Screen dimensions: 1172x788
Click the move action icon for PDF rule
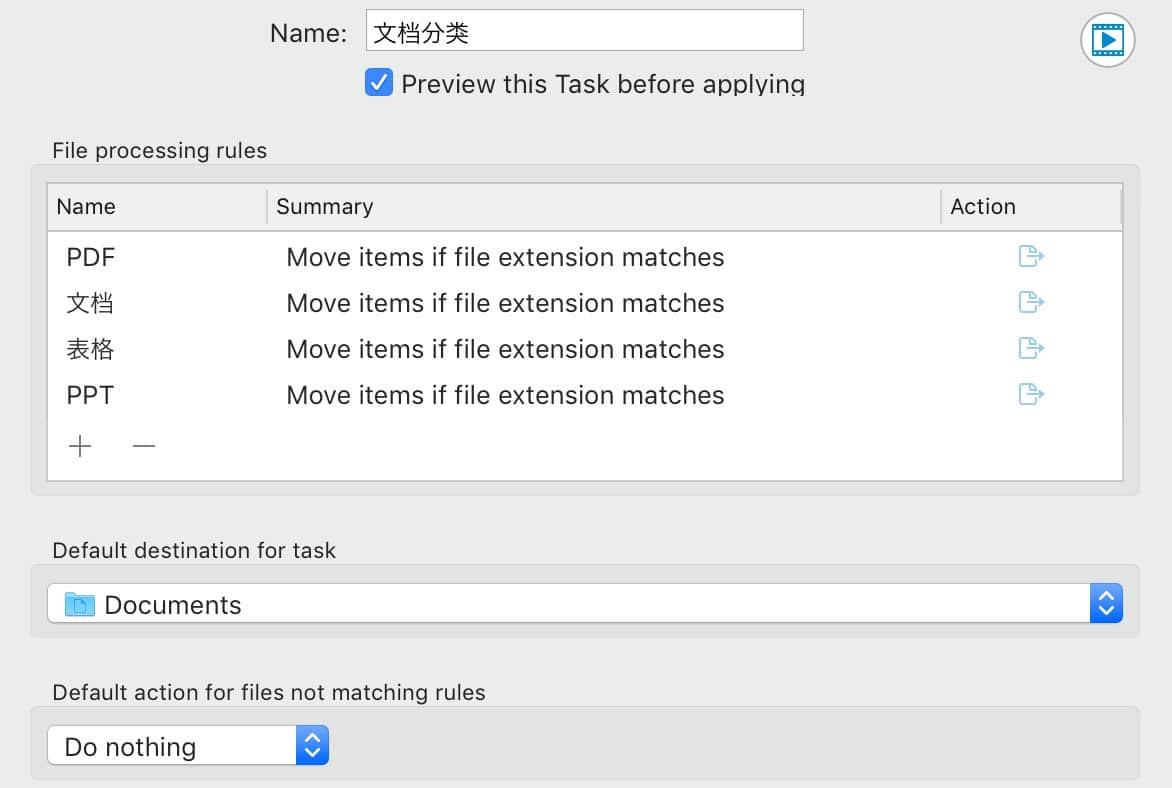[x=1031, y=257]
